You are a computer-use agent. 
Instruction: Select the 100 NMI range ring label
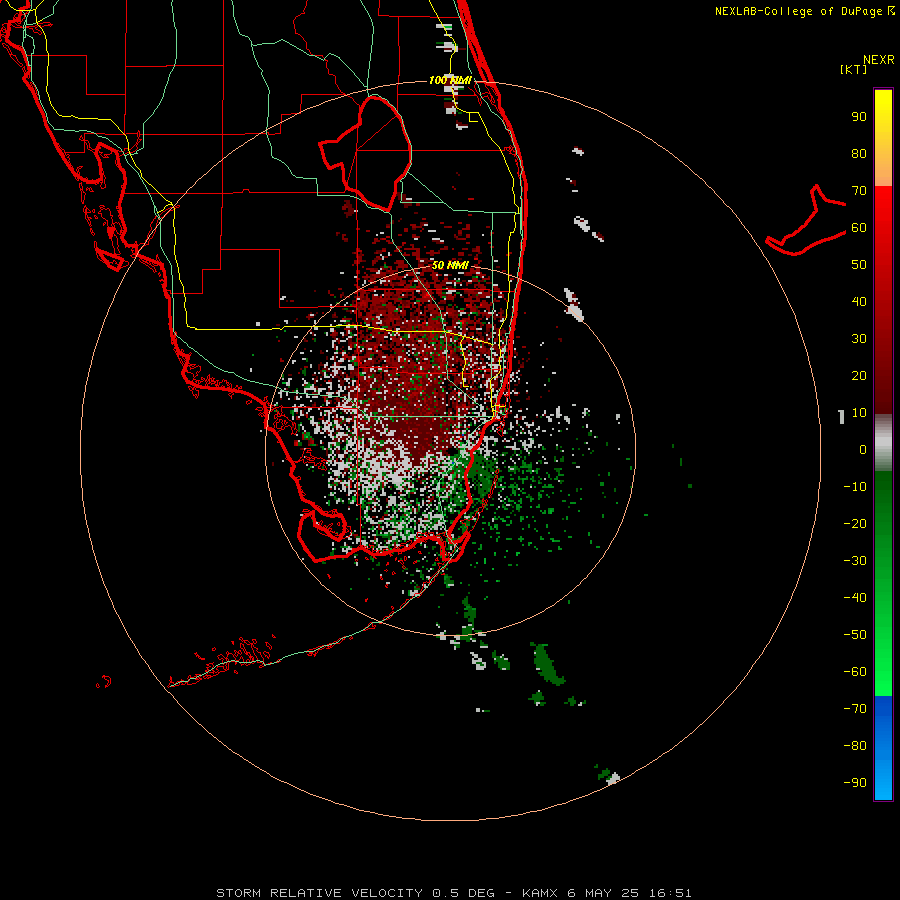450,80
